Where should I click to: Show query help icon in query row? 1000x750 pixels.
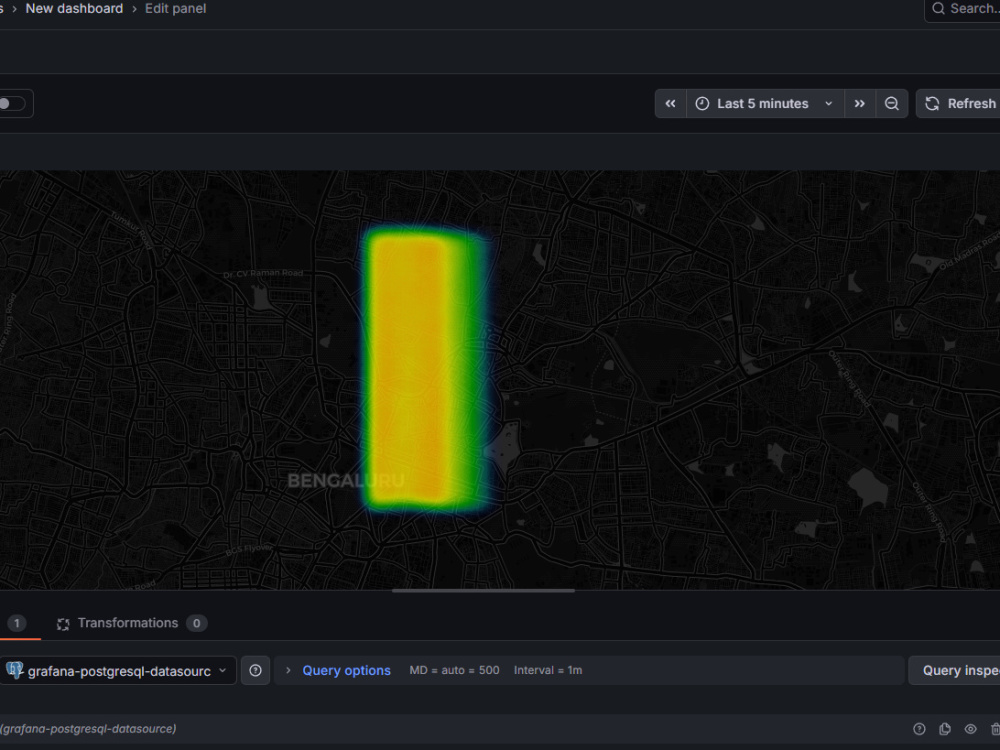pos(919,729)
